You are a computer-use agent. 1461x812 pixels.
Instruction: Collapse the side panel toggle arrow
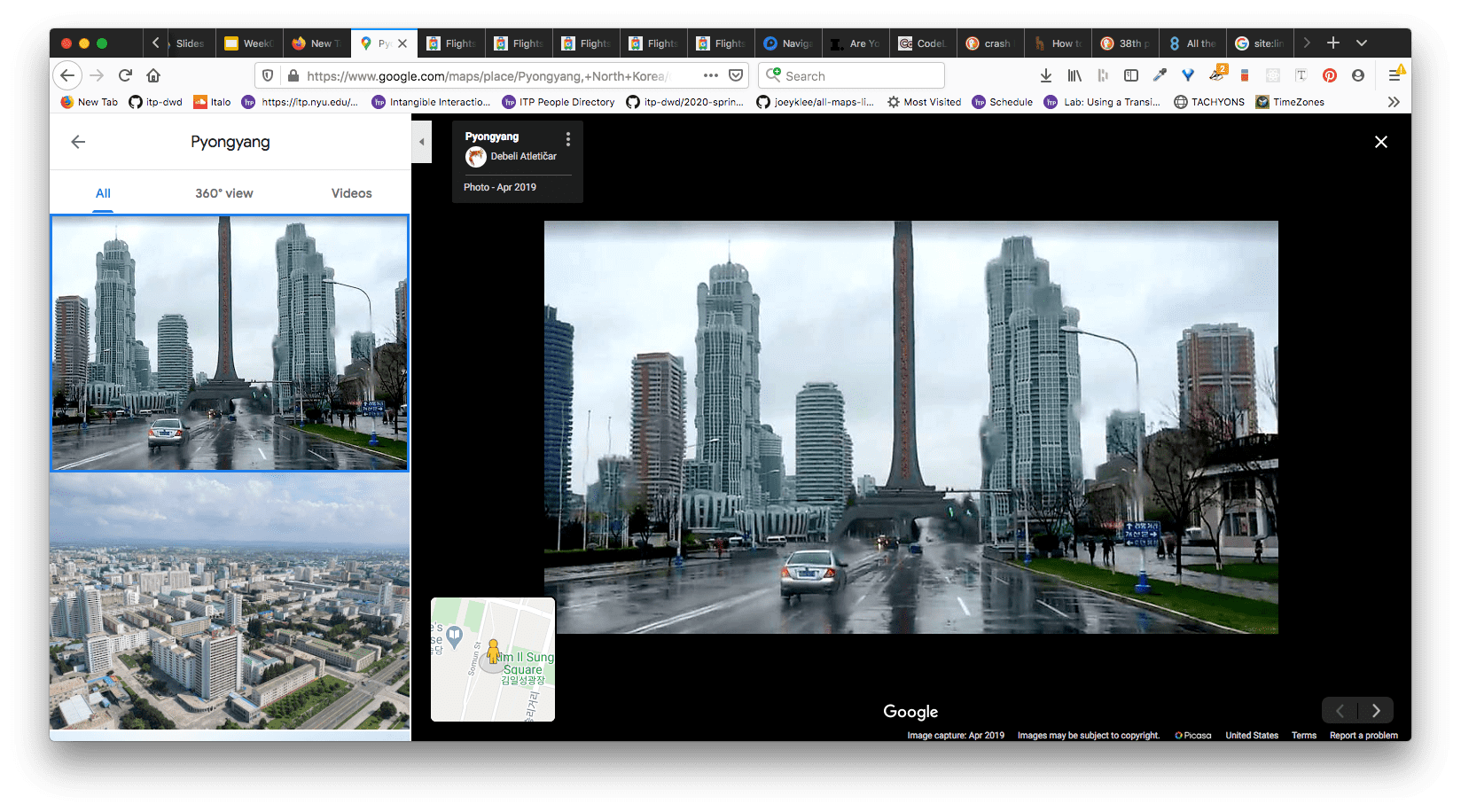coord(422,142)
